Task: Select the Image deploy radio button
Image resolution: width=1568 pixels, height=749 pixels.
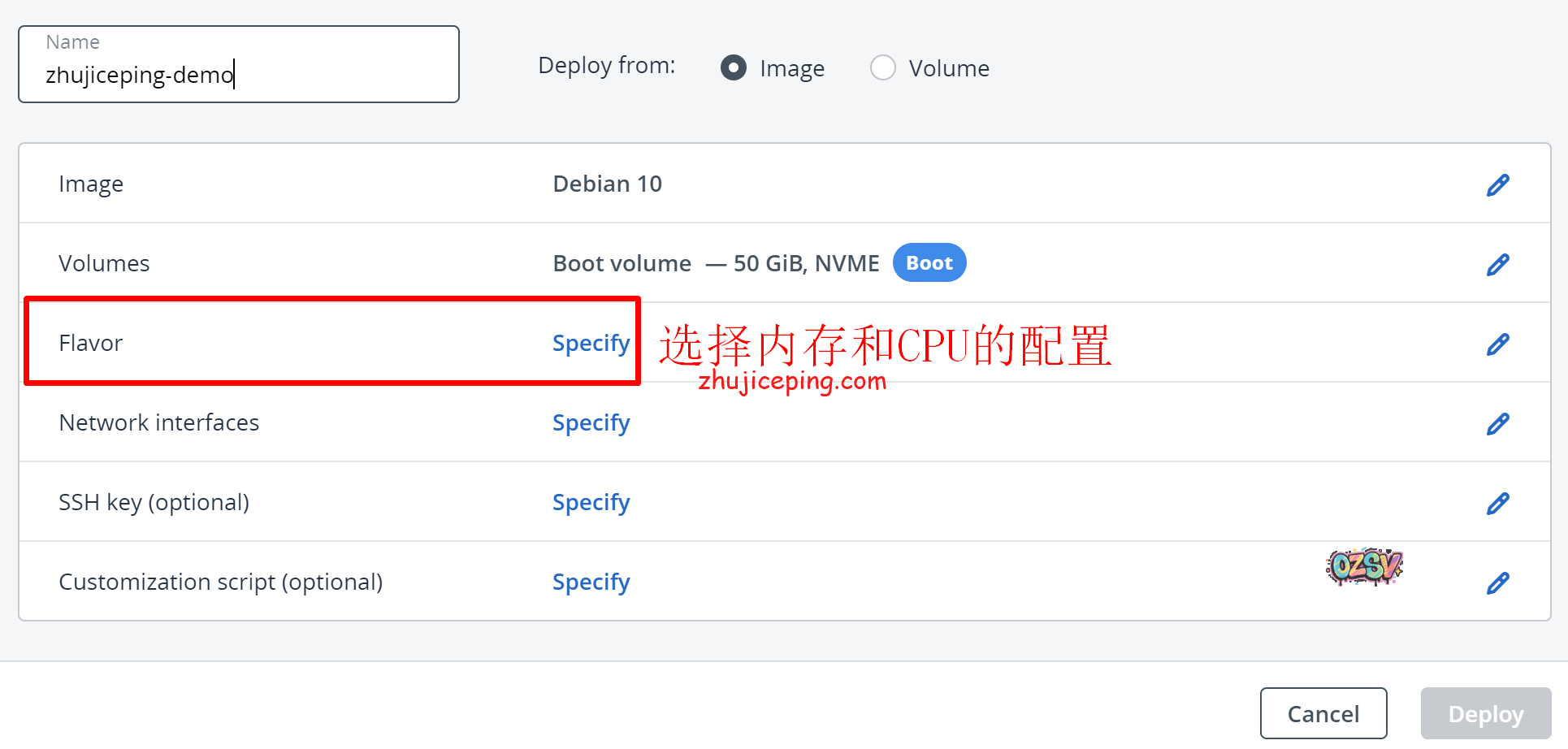Action: click(734, 67)
